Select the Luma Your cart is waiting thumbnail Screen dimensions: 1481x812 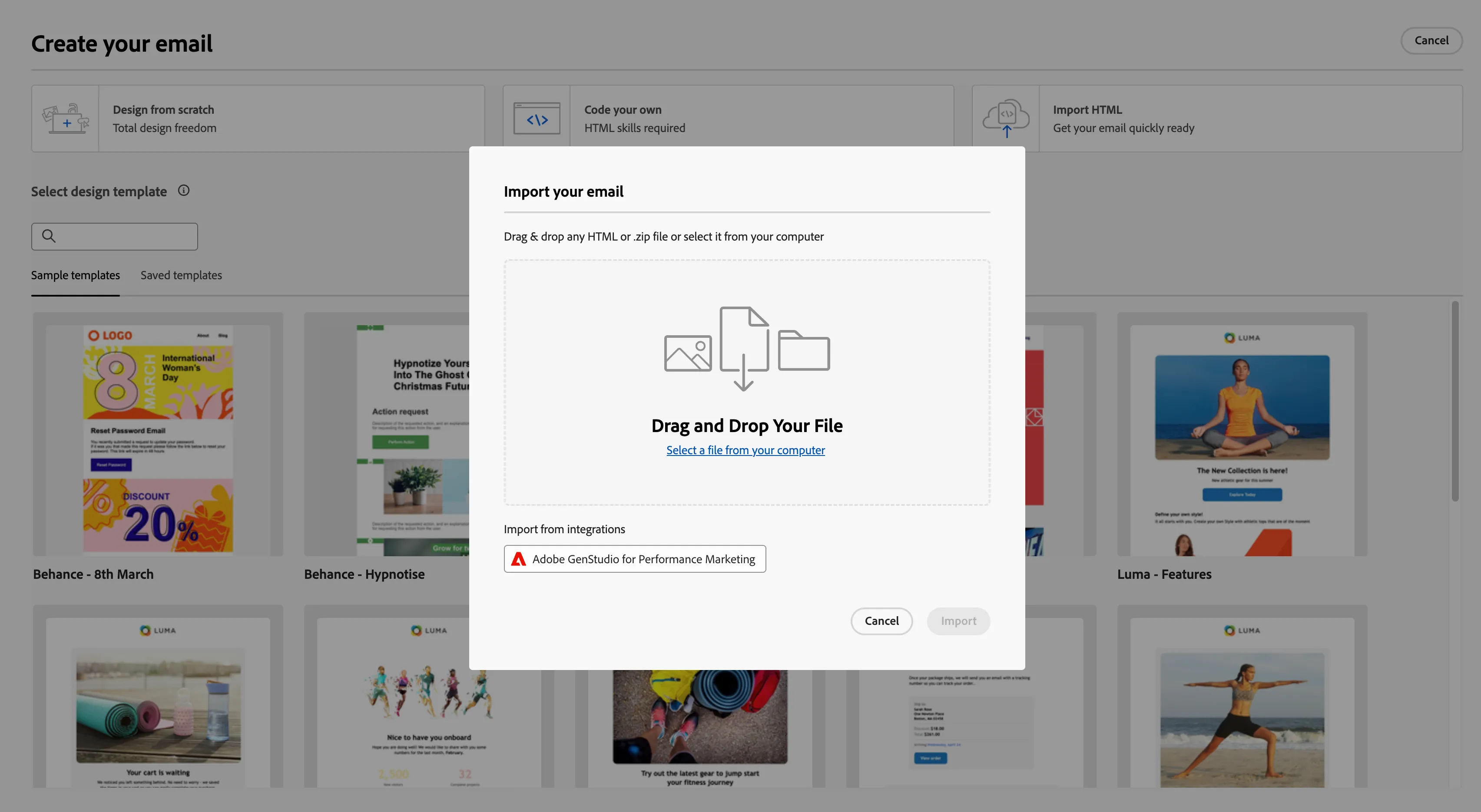coord(158,696)
